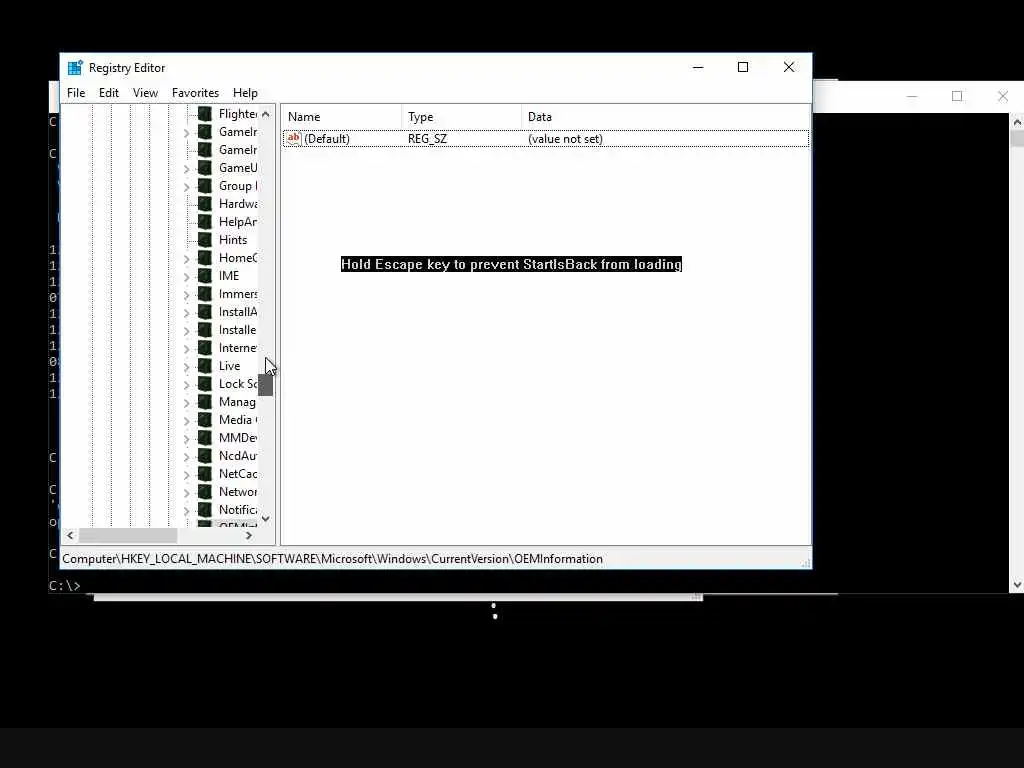Expand the Interne key node
Viewport: 1024px width, 768px height.
click(x=186, y=349)
